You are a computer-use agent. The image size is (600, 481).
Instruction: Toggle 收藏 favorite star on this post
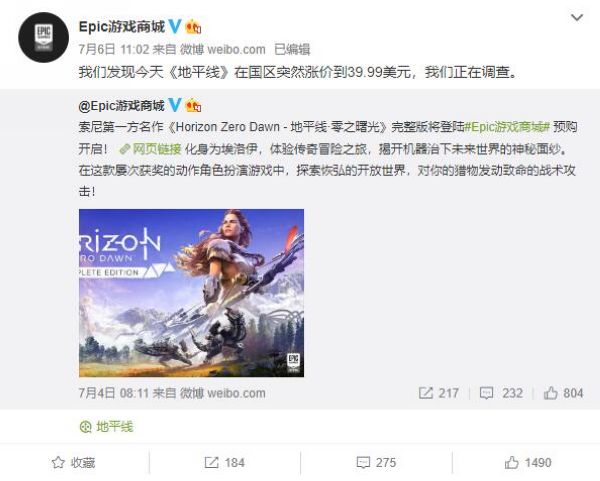tap(73, 463)
